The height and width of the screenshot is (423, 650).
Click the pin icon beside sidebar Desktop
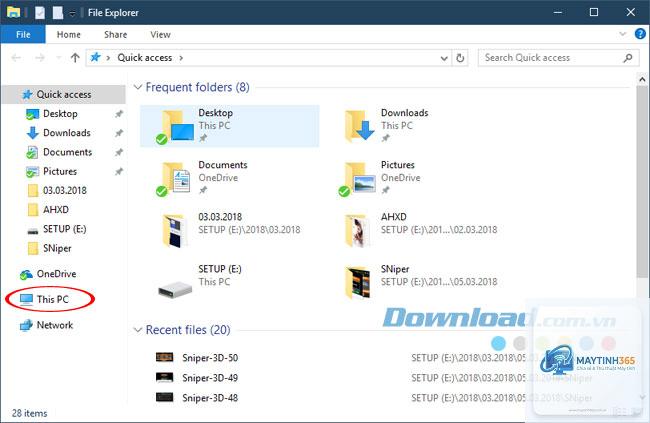119,114
